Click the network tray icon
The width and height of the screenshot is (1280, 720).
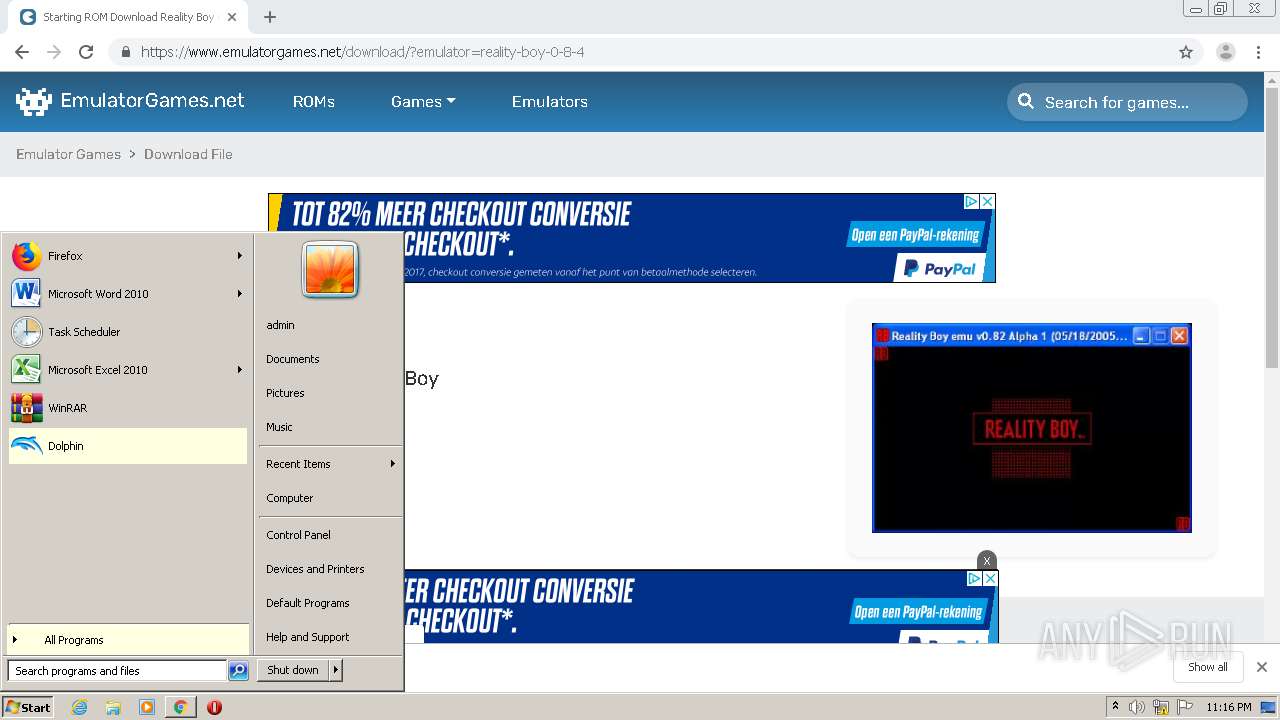(1161, 707)
